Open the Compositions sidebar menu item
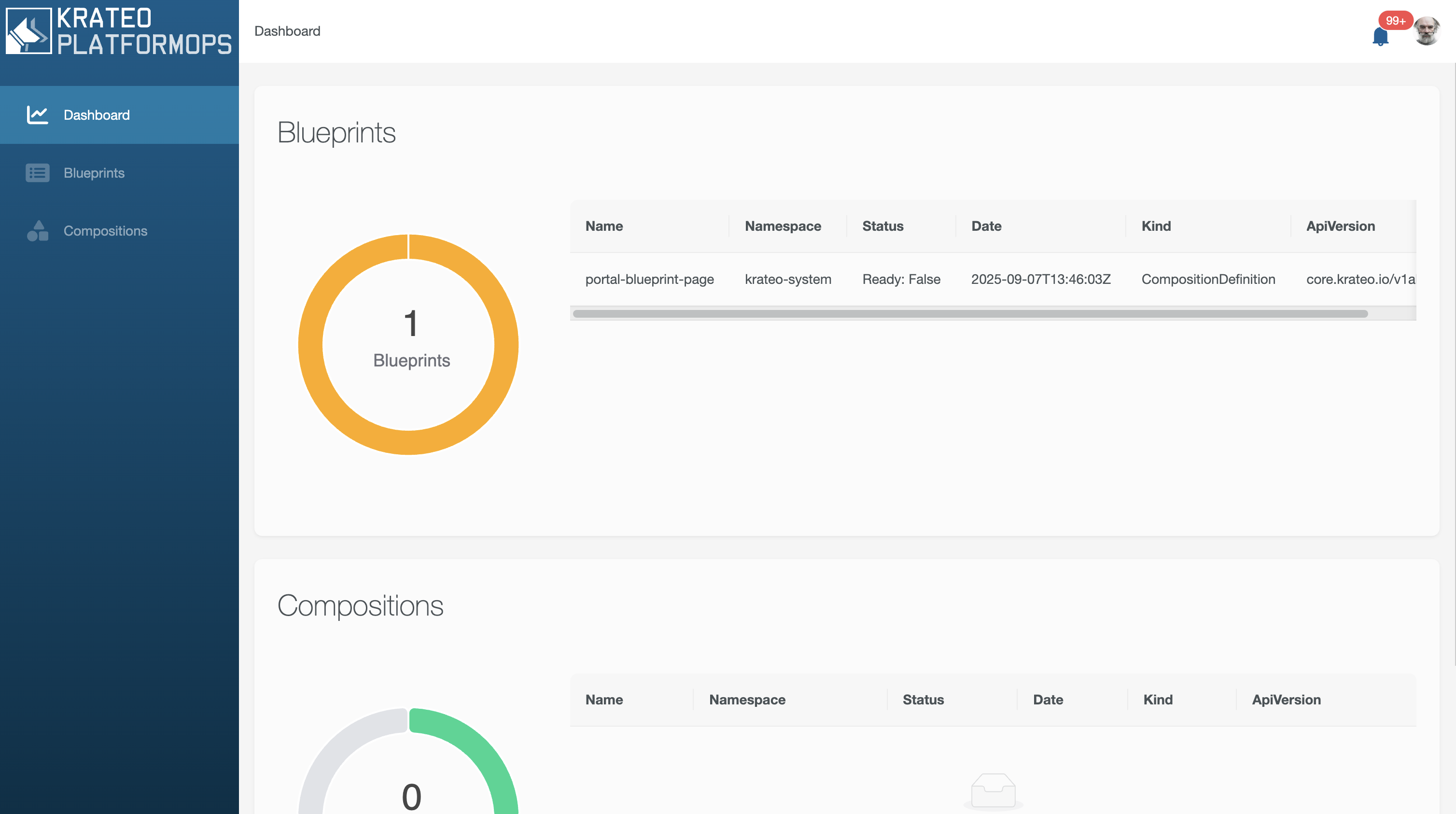 (x=119, y=231)
